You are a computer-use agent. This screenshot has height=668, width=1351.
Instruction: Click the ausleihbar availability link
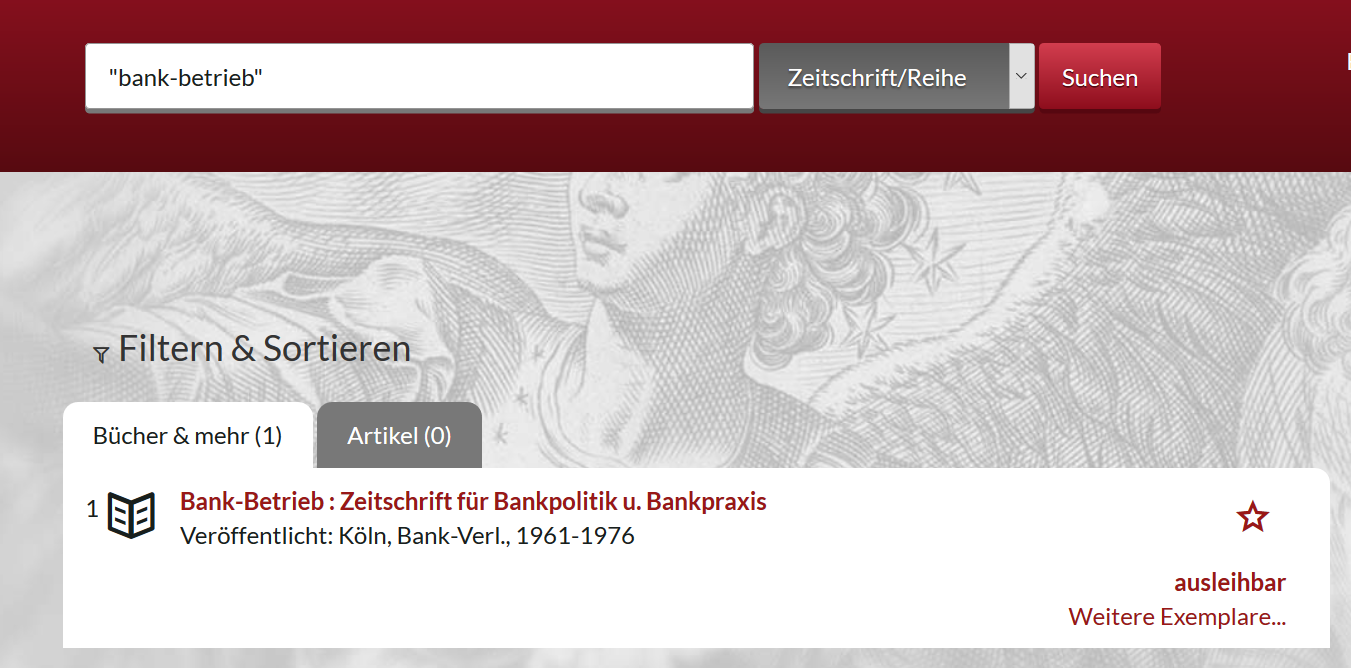1230,583
